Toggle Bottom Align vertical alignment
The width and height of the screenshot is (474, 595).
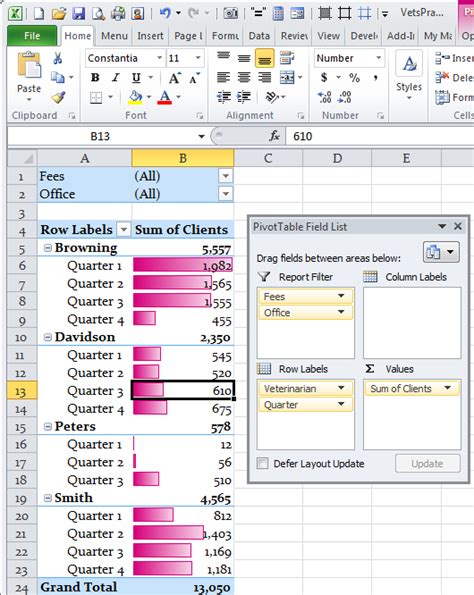(x=264, y=58)
